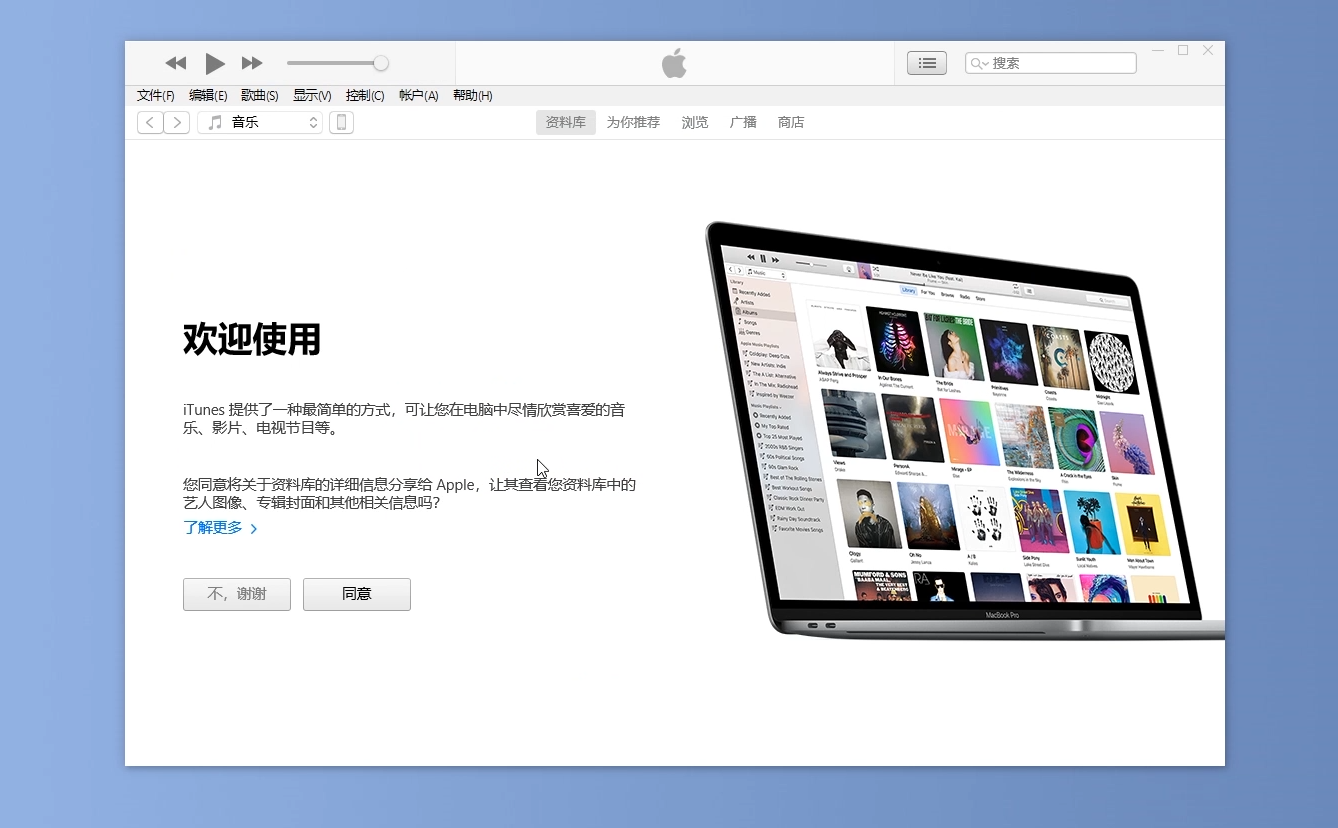
Task: Open the 编辑(E) menu
Action: [208, 96]
